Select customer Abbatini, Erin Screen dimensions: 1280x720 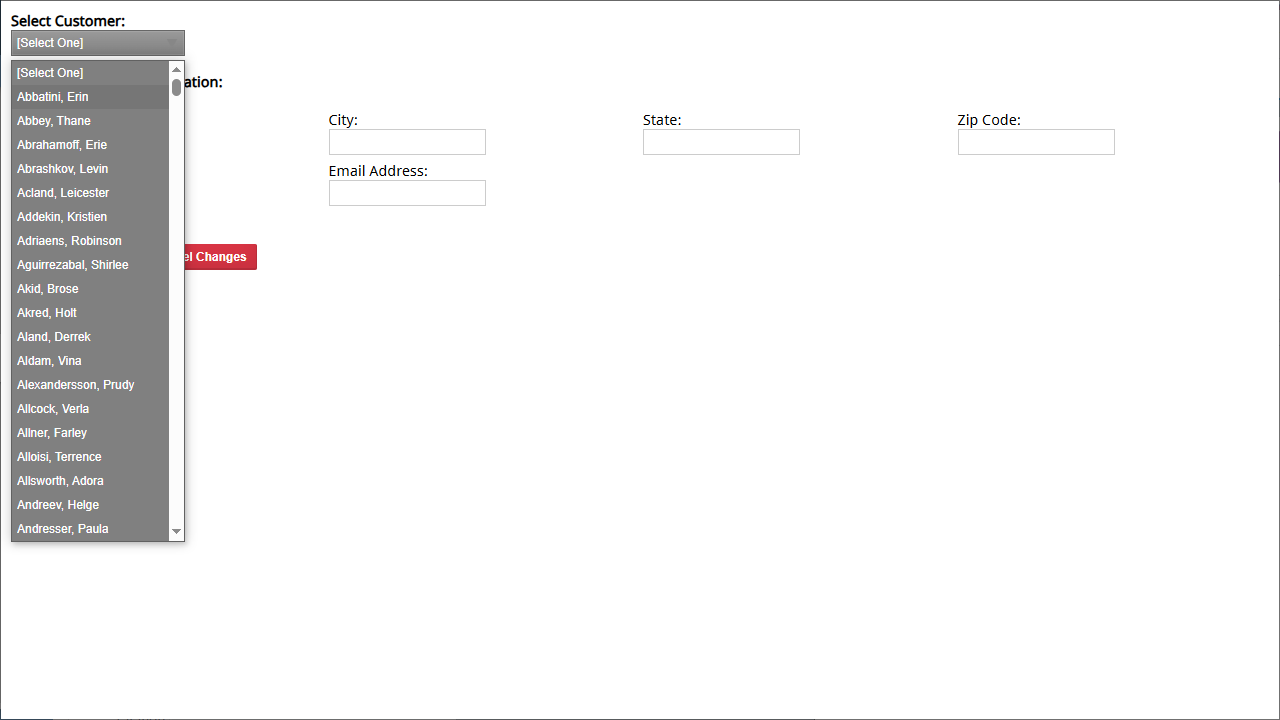(x=90, y=97)
